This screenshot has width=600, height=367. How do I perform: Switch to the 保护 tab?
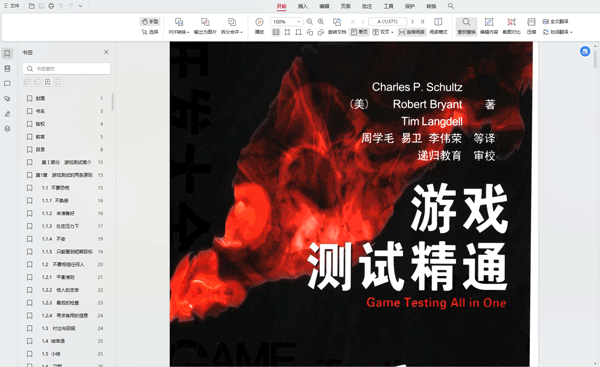[x=410, y=6]
